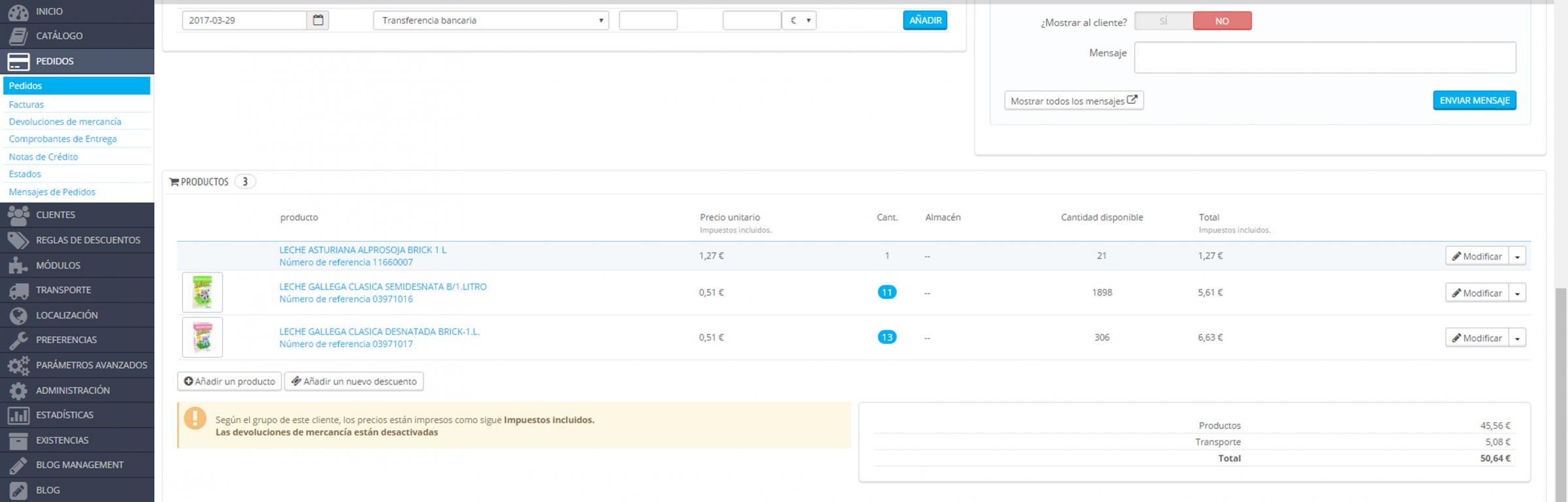Click Añadir un producto button
The height and width of the screenshot is (502, 1568).
(229, 381)
